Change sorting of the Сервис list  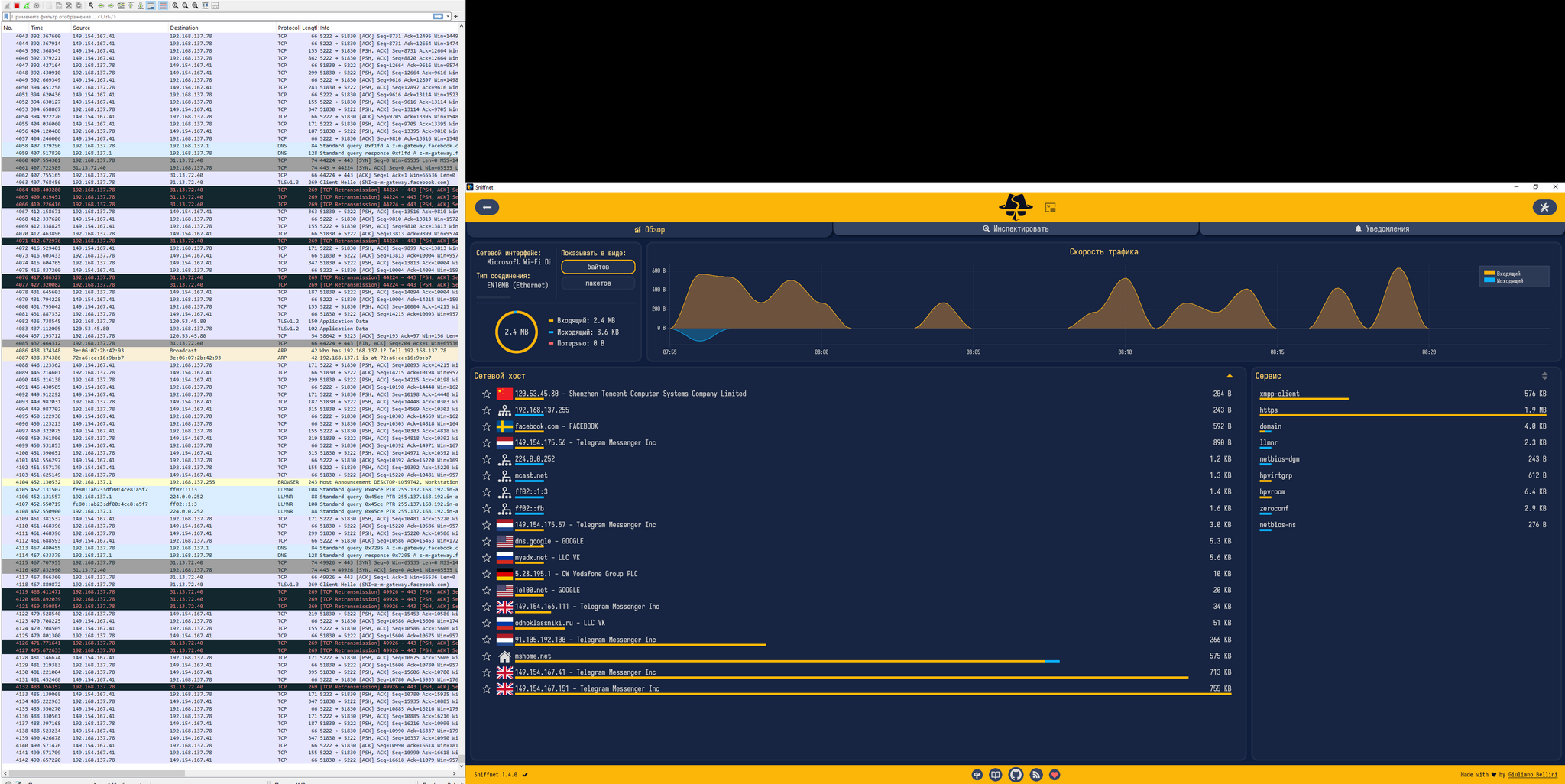(1544, 376)
